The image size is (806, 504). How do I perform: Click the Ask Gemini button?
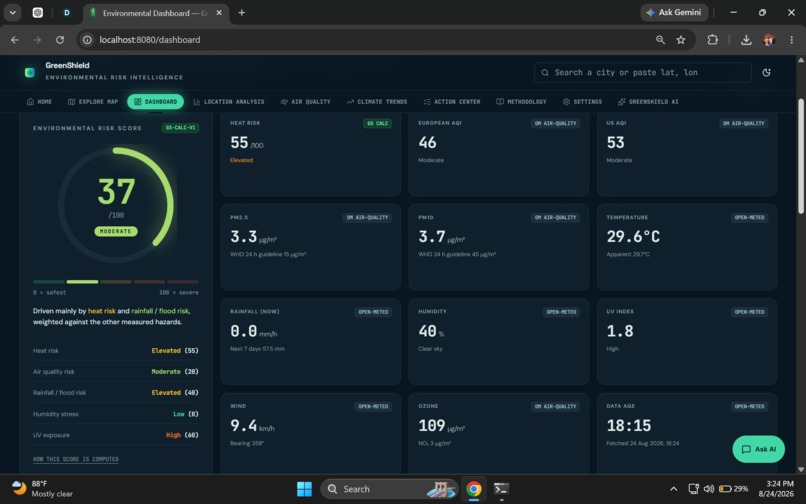(674, 12)
